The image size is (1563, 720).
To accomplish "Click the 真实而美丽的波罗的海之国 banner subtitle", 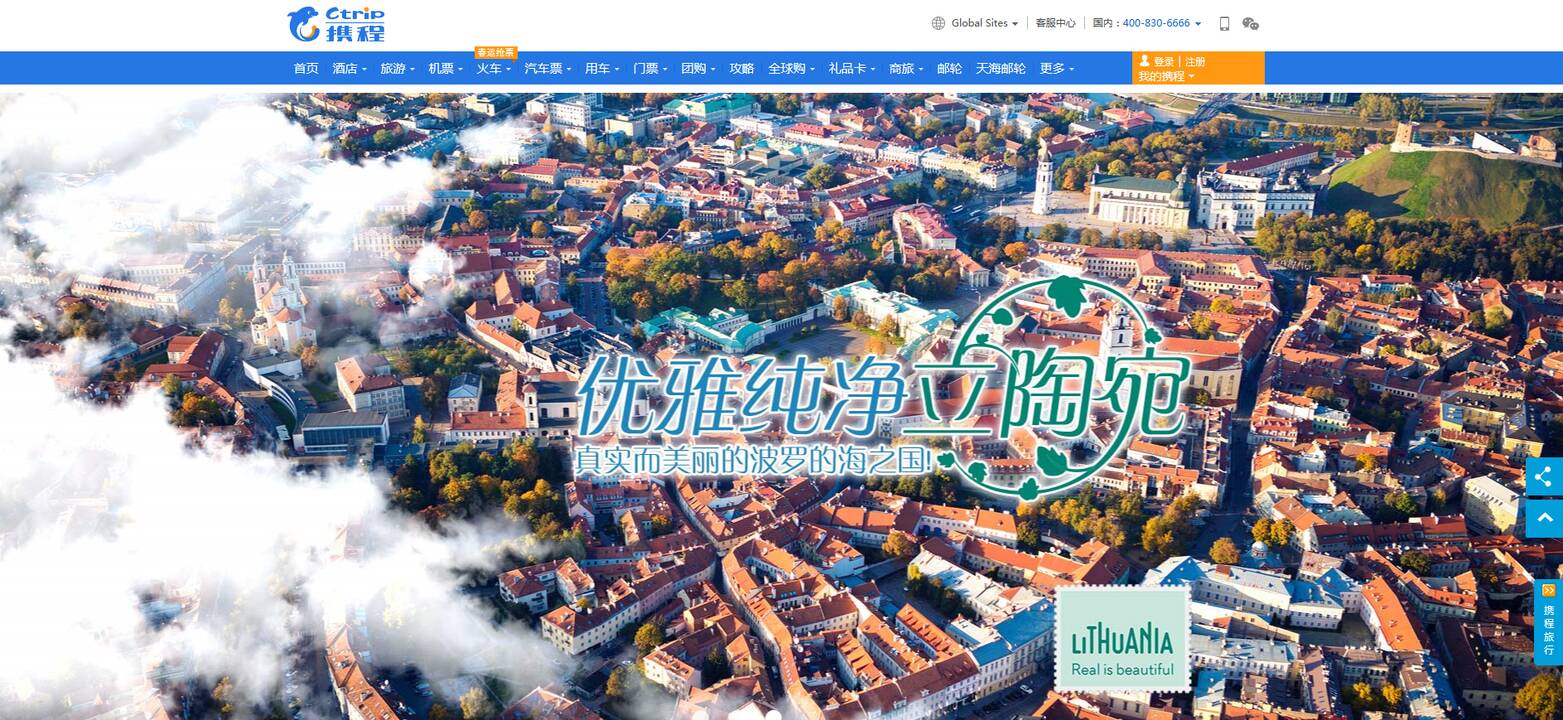I will (754, 459).
